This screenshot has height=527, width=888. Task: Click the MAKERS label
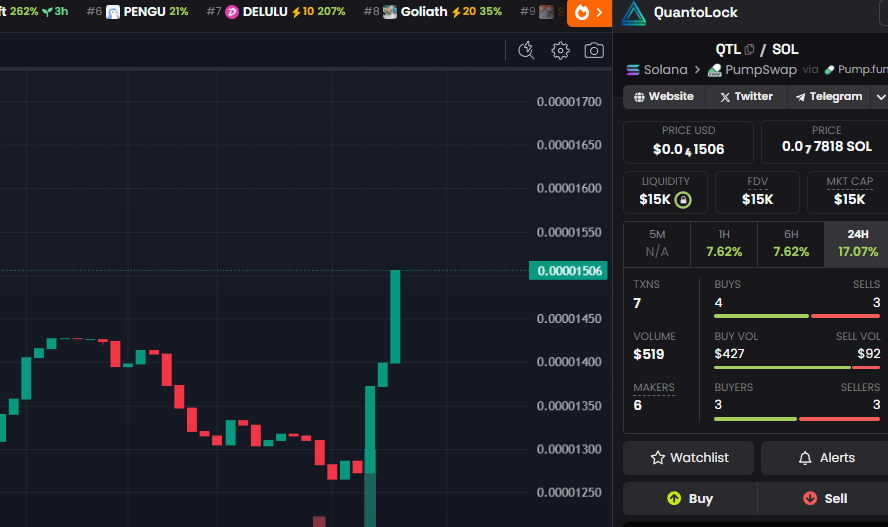[x=654, y=388]
